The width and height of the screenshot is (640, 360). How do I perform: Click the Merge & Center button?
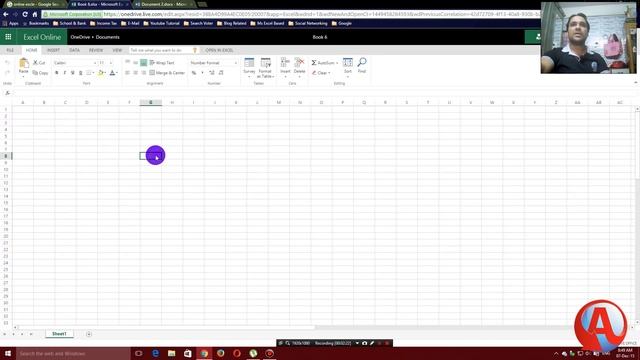pyautogui.click(x=167, y=73)
